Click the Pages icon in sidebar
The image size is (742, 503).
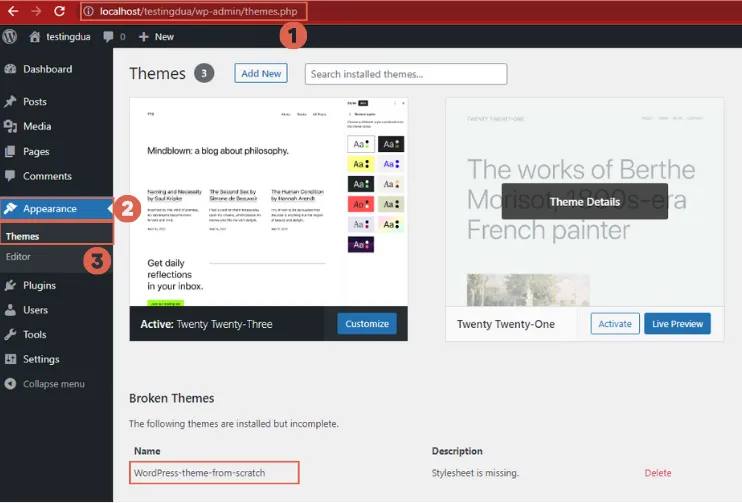point(10,151)
